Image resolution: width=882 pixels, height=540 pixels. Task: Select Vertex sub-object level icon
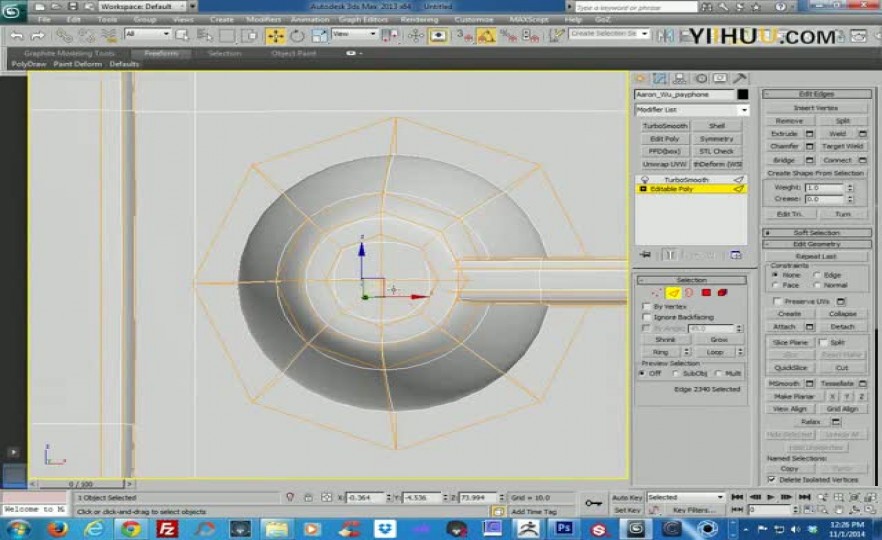(656, 292)
